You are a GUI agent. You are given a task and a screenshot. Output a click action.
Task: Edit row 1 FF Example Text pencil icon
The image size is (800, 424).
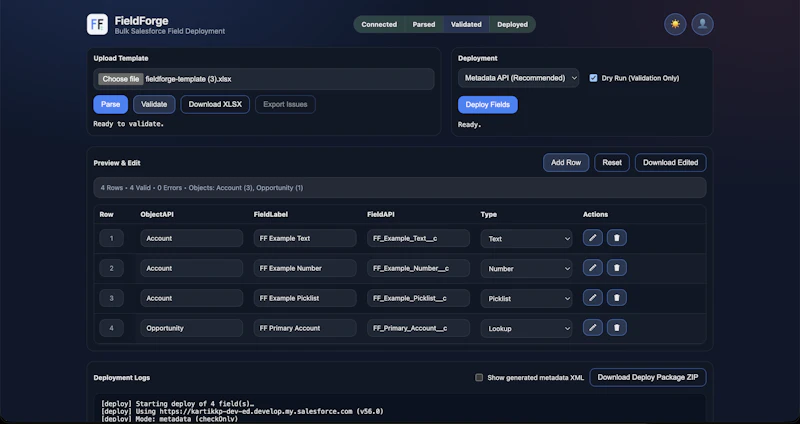coord(592,238)
